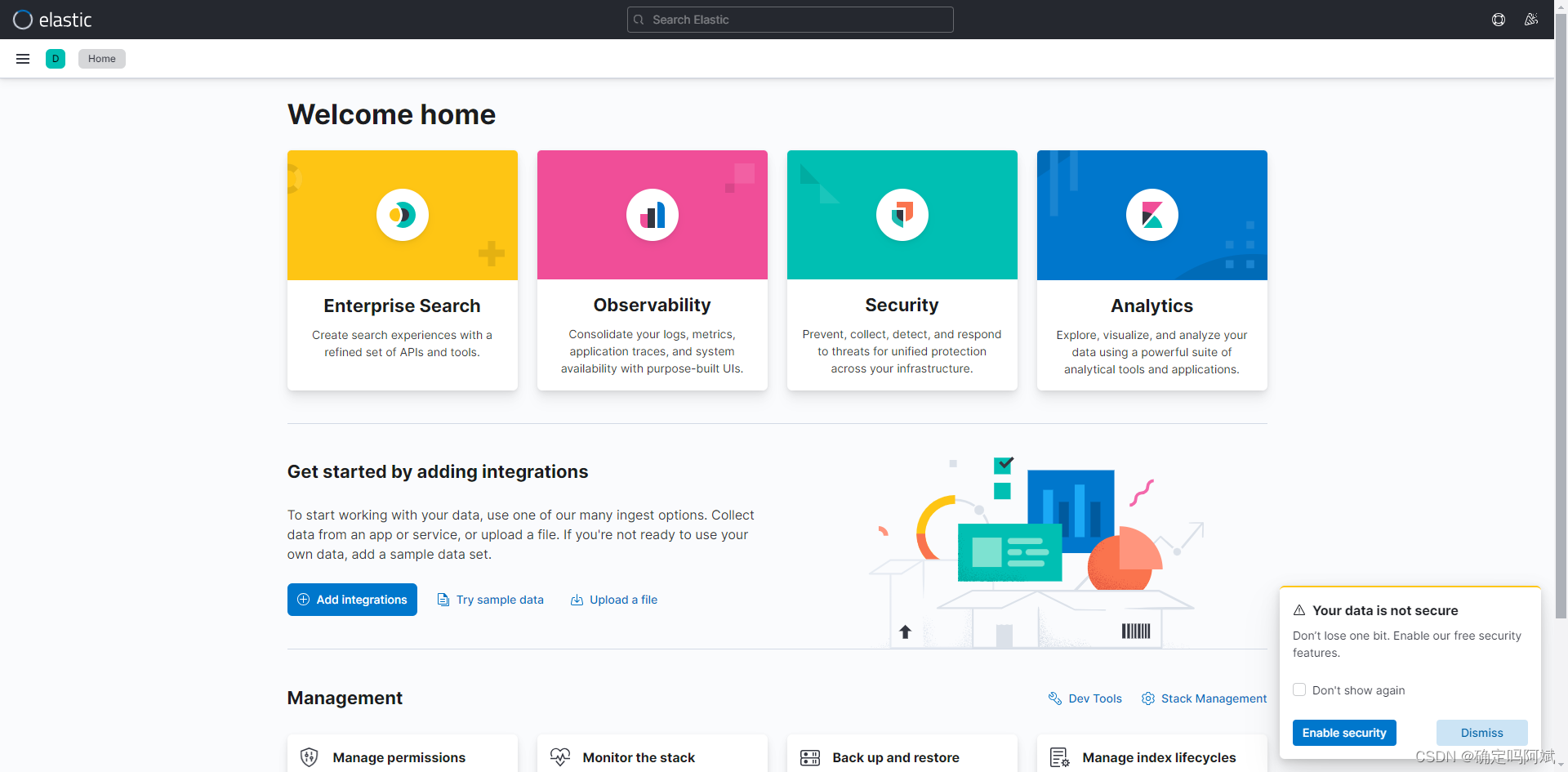Open the D space avatar selector
Viewport: 1568px width, 772px height.
pyautogui.click(x=56, y=59)
